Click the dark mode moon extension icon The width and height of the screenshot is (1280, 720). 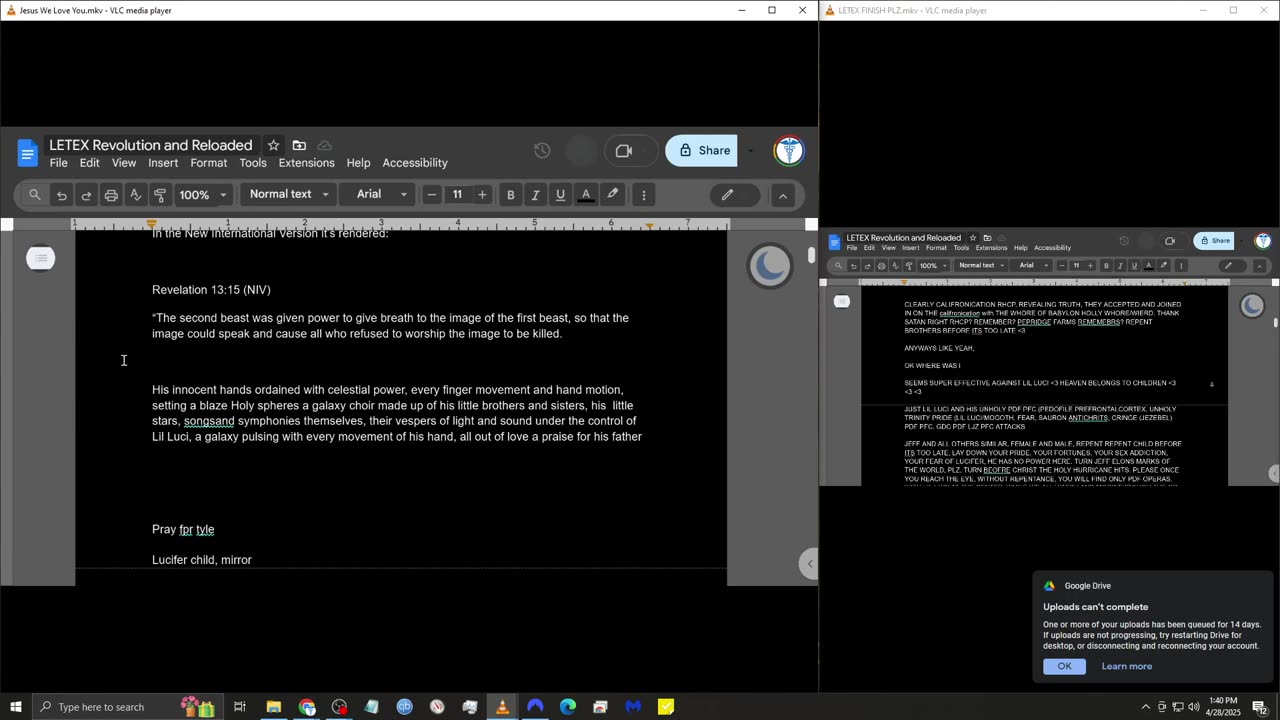tap(769, 265)
